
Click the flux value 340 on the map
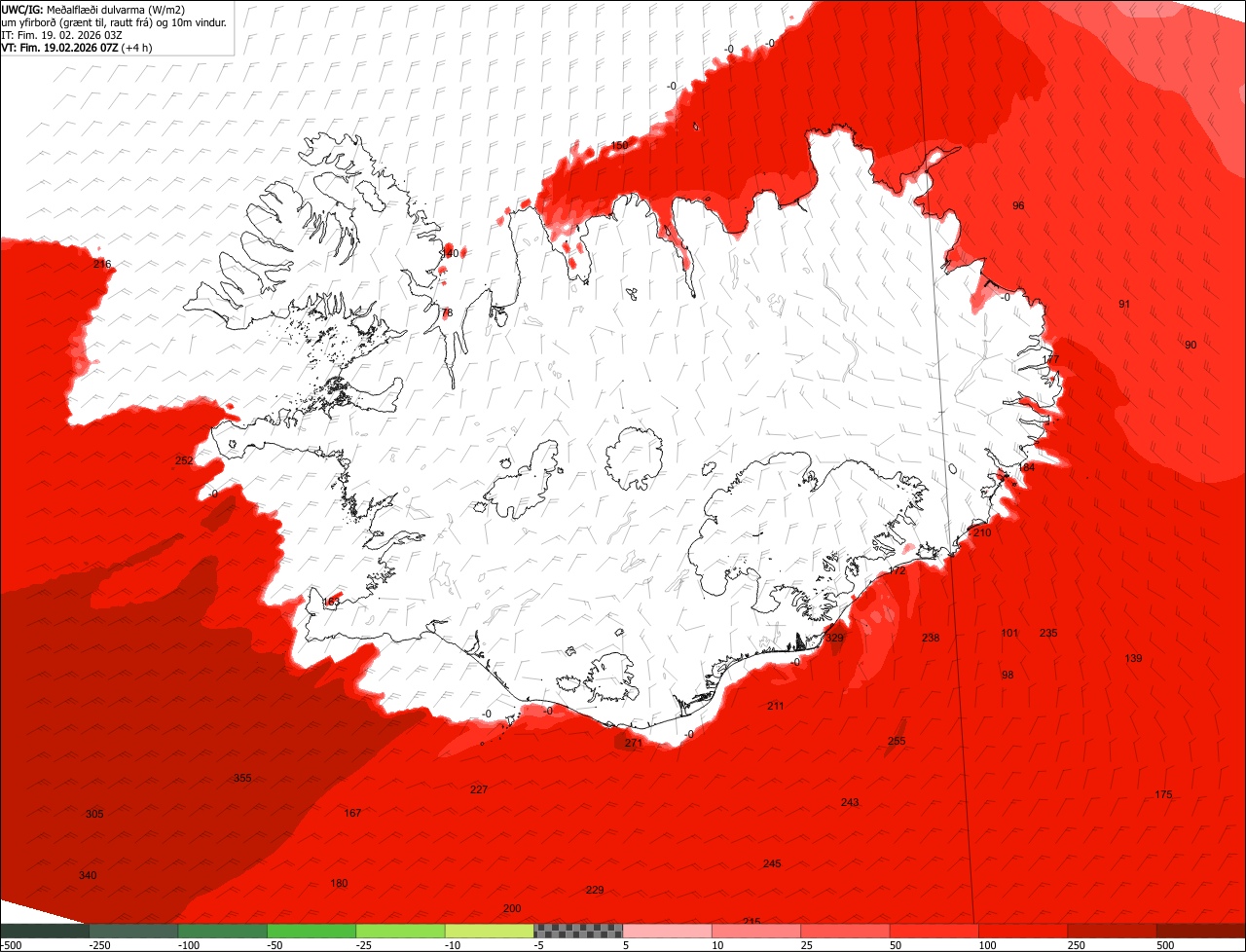point(88,875)
